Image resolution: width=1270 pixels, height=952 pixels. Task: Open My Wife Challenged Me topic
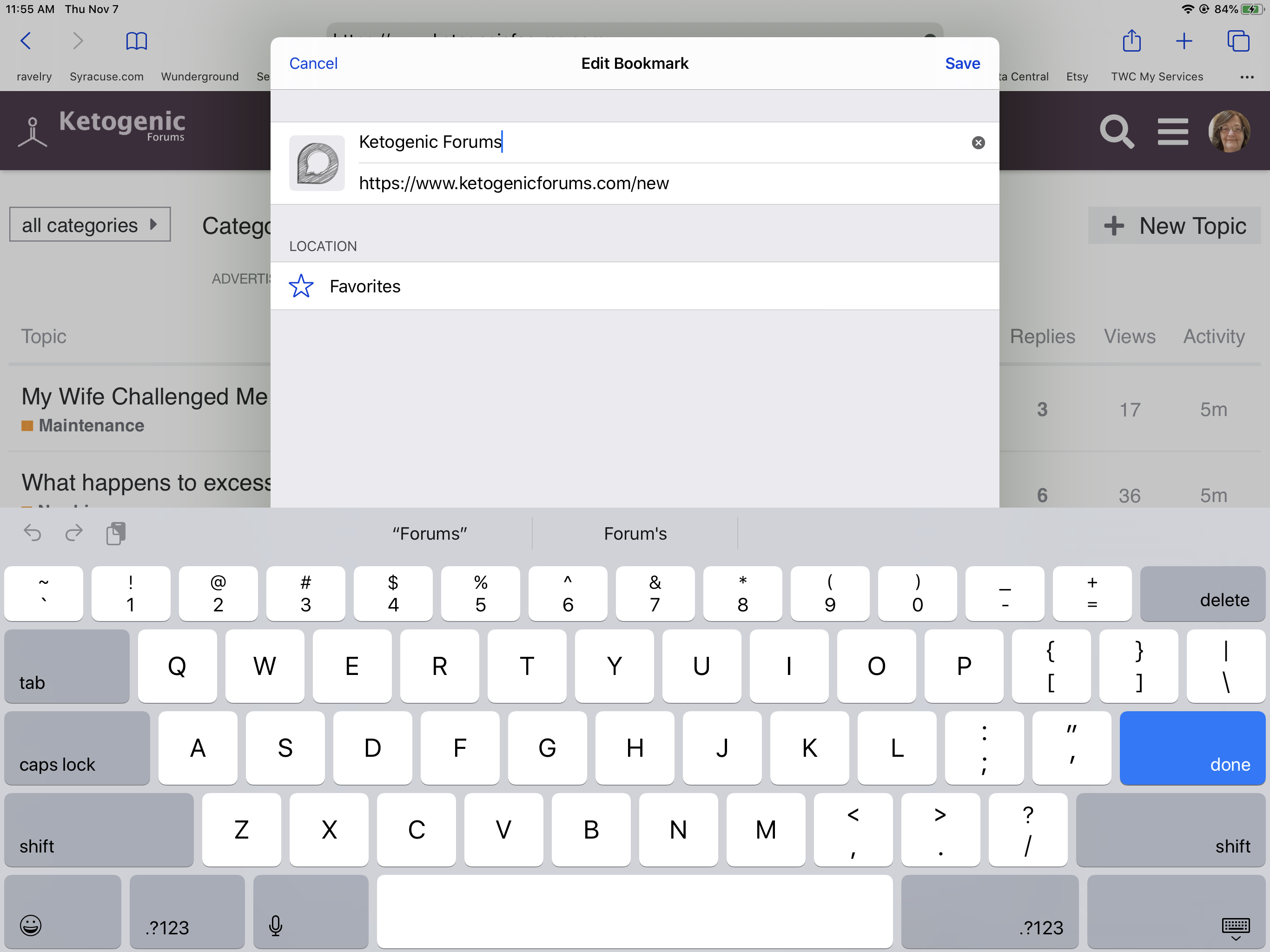click(145, 396)
